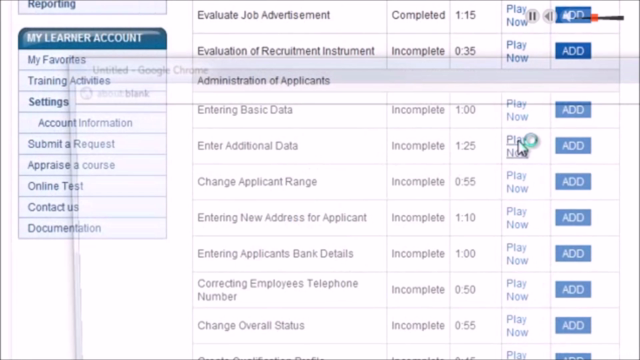Select the Entering Applicants Bank Details title
Viewport: 640px width, 360px height.
tap(276, 253)
